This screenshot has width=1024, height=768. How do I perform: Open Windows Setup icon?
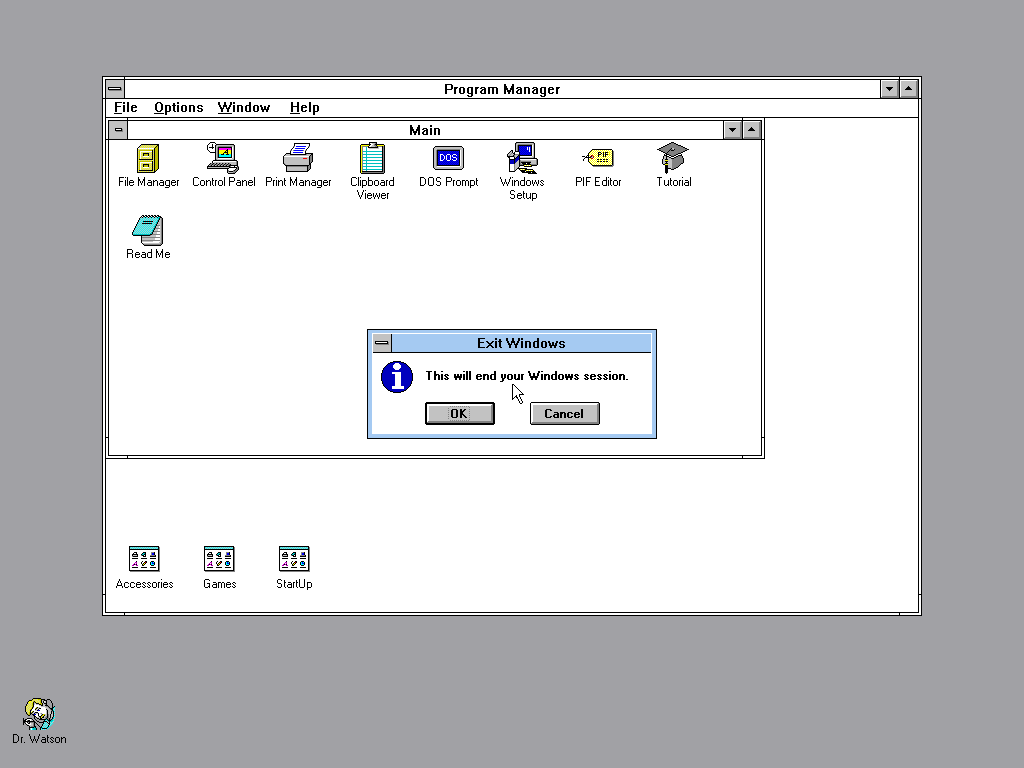tap(522, 159)
